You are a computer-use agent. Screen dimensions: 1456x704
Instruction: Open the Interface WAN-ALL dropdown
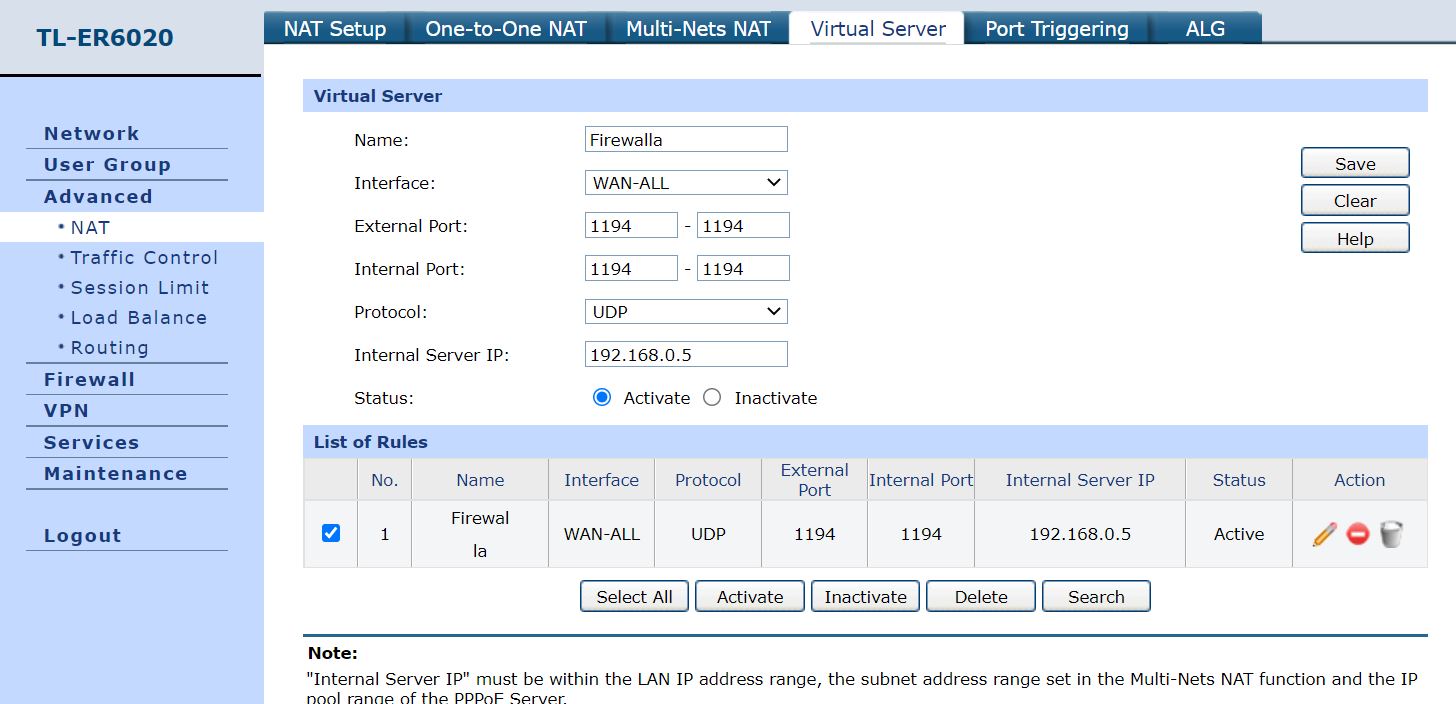click(686, 183)
